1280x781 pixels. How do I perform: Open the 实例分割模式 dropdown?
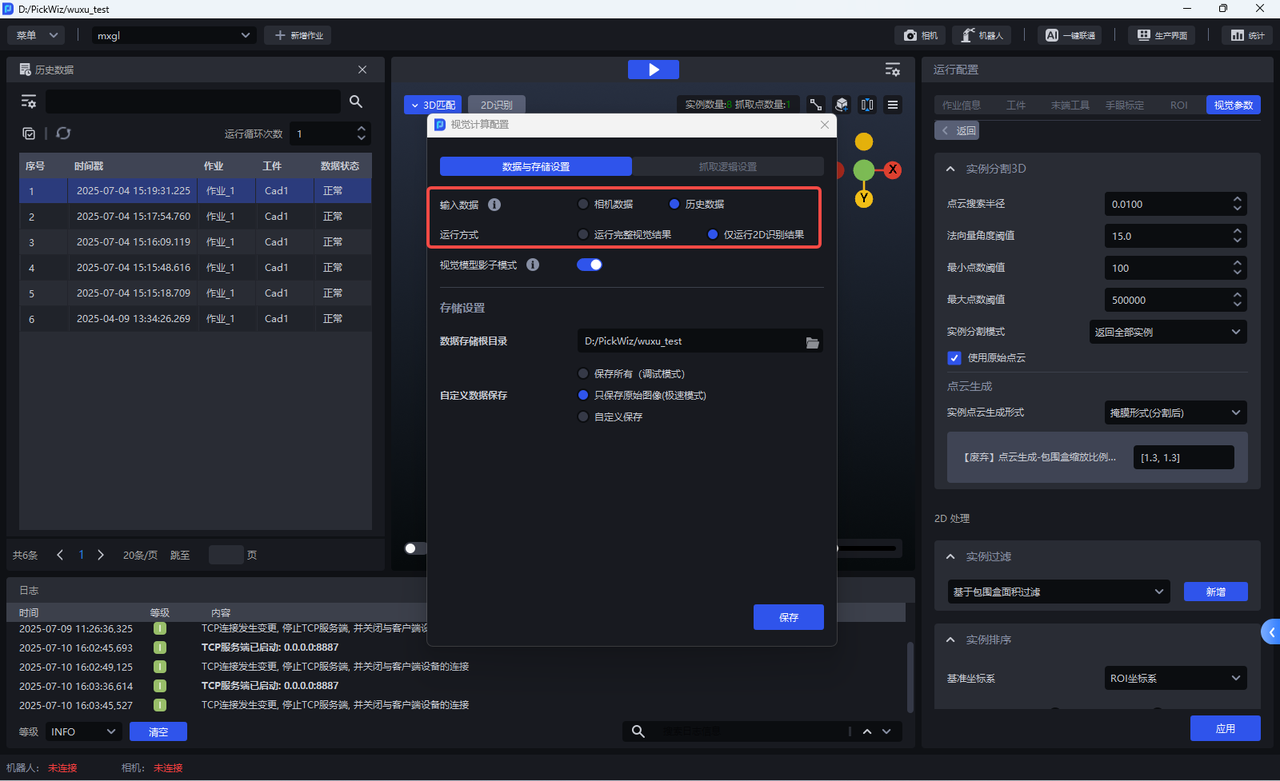coord(1166,332)
